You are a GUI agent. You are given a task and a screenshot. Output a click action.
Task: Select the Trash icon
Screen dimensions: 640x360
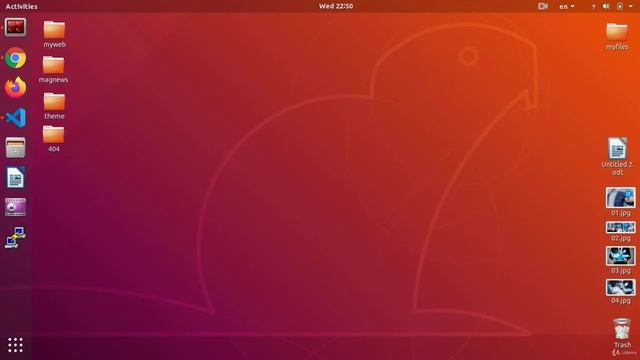click(622, 329)
